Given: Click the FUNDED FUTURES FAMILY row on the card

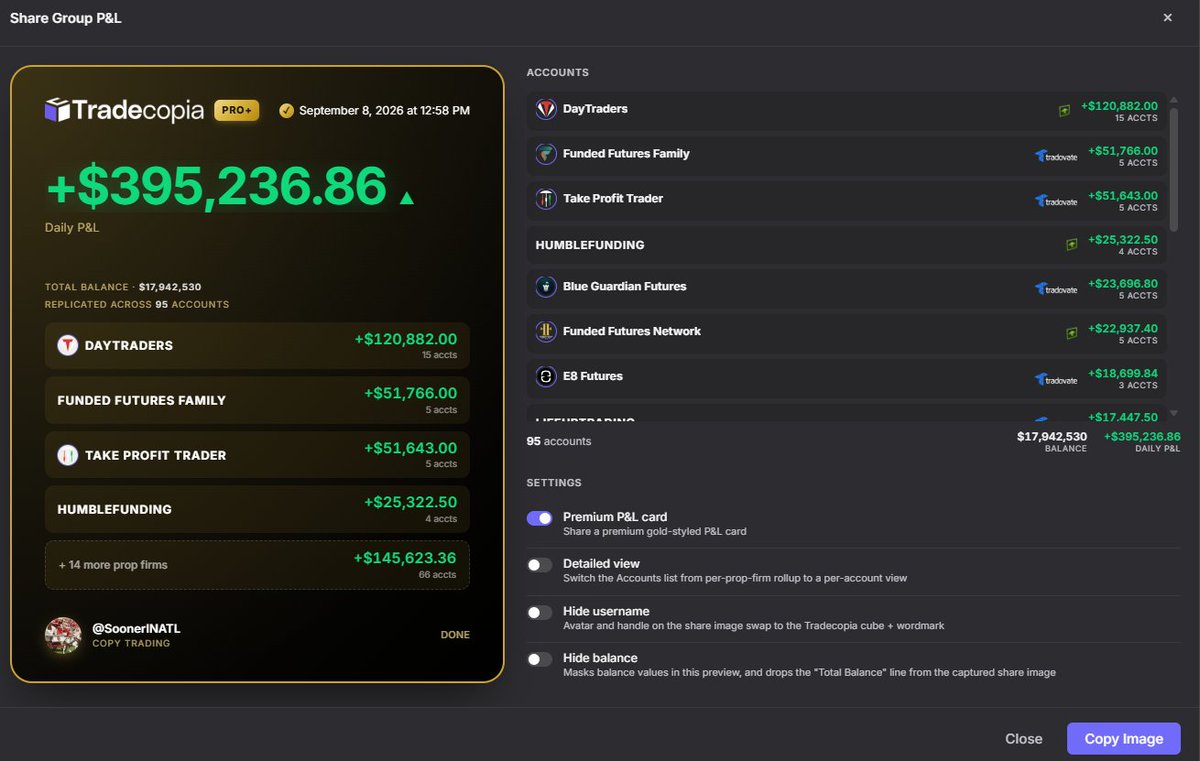Looking at the screenshot, I should [257, 400].
